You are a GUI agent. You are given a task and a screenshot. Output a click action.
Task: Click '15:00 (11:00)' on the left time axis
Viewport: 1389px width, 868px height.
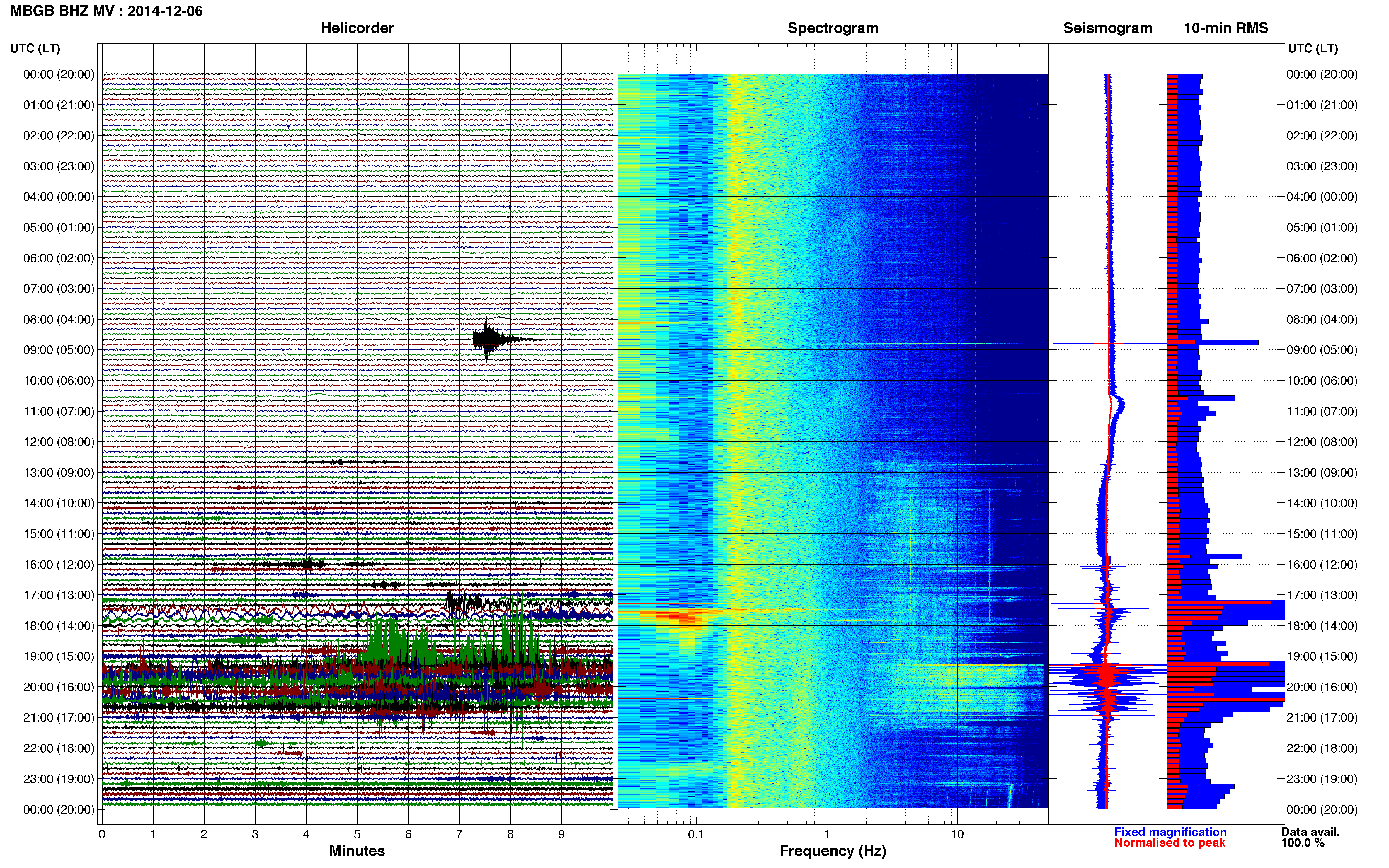[x=59, y=534]
